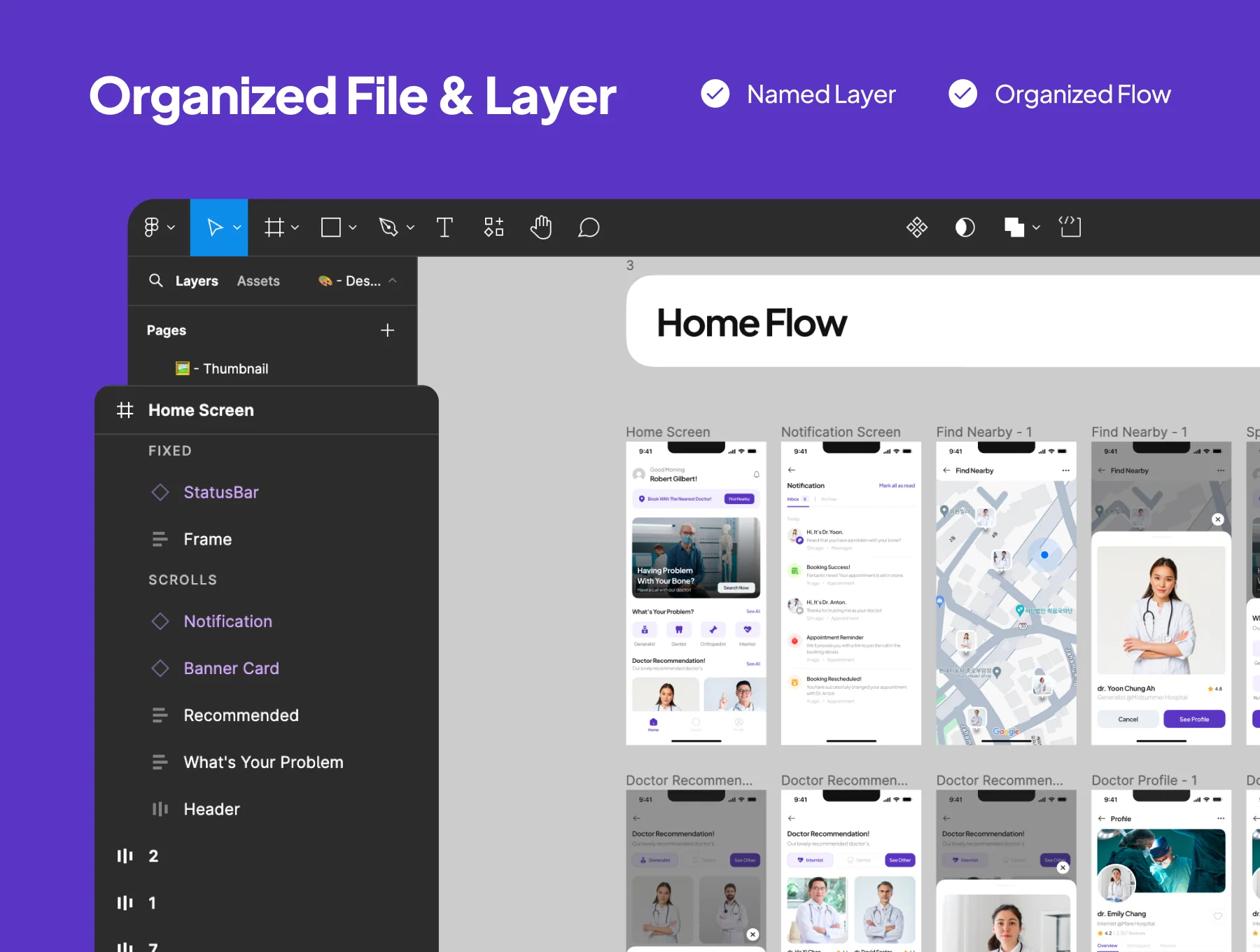This screenshot has width=1260, height=952.
Task: Click the Notification diamond instance icon
Action: click(160, 621)
